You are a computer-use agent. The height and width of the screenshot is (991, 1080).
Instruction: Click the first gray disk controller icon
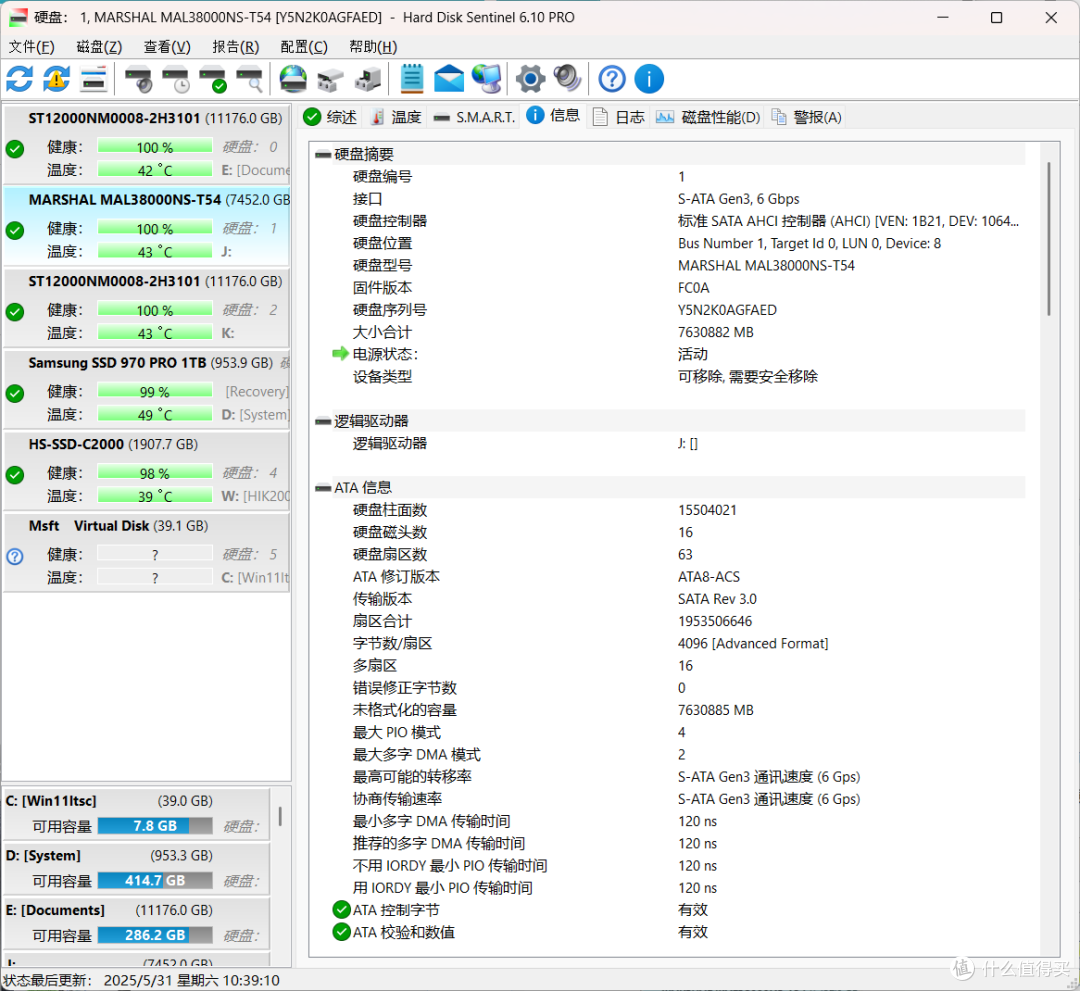[x=330, y=79]
